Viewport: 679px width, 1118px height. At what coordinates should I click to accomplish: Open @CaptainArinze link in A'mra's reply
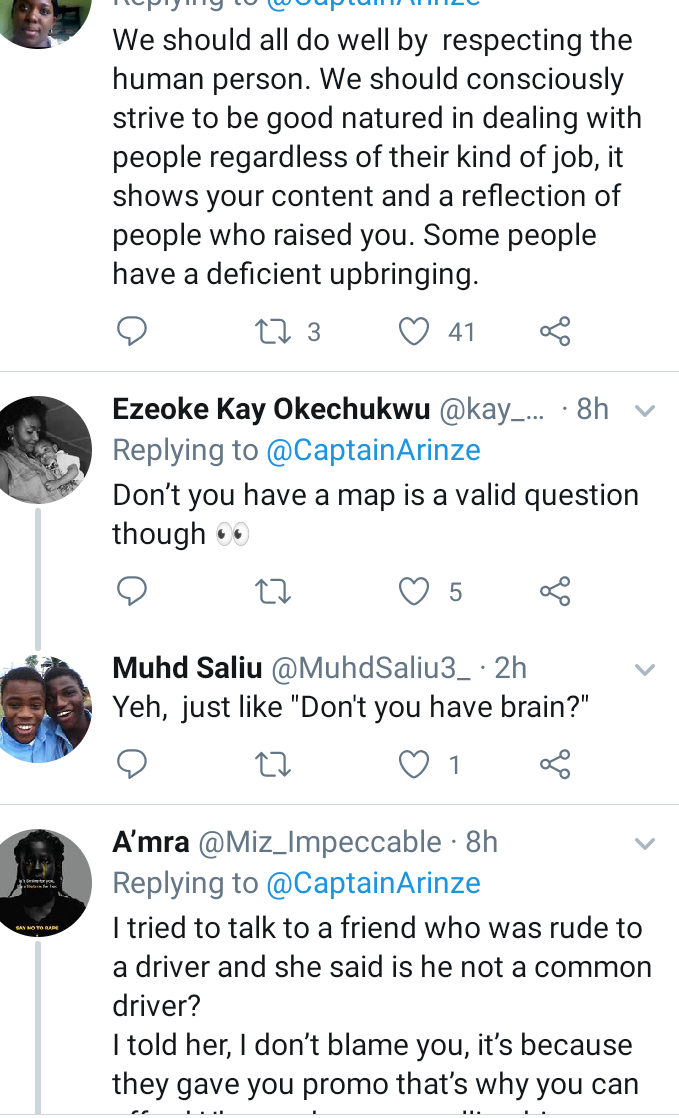coord(373,883)
